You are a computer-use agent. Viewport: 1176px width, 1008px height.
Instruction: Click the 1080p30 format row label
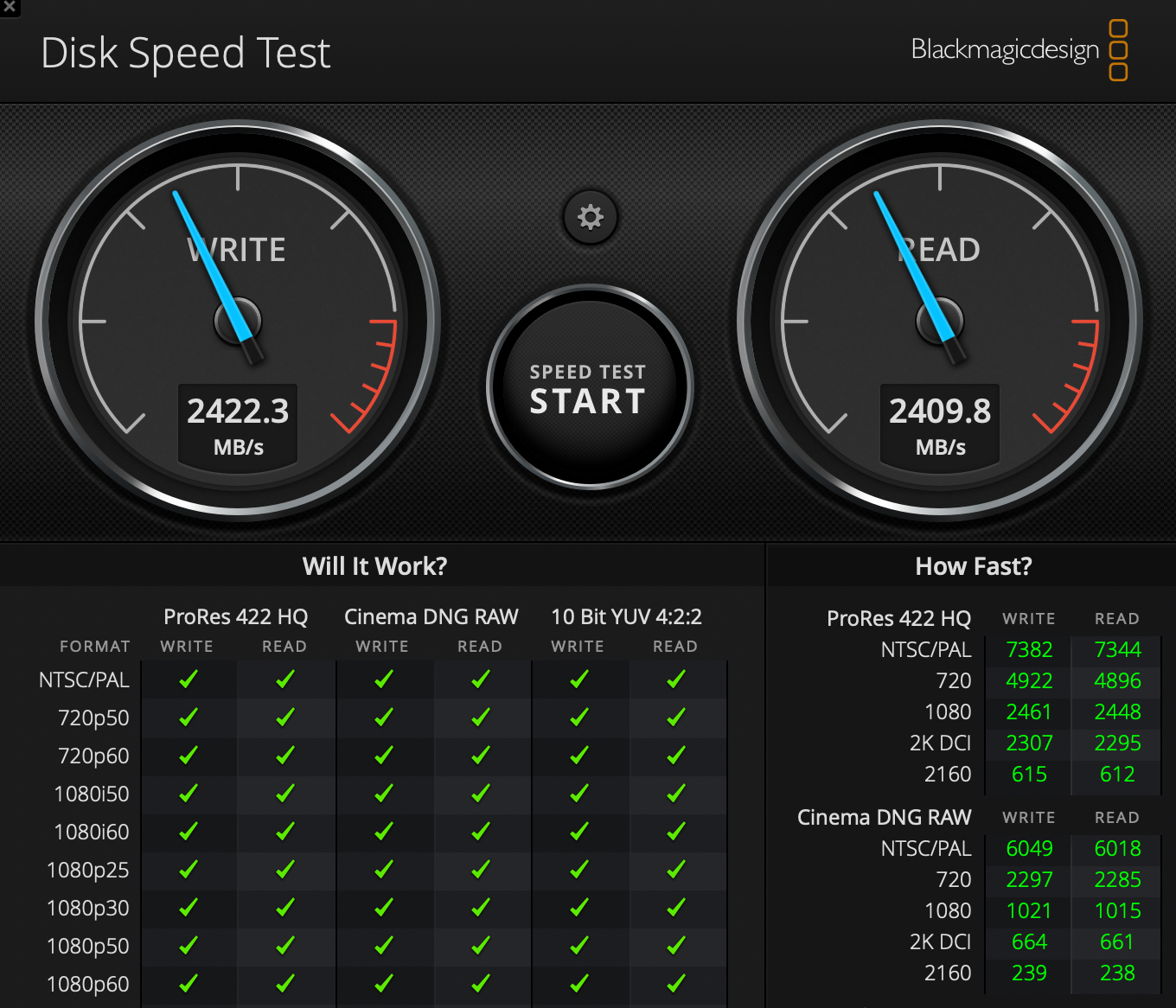coord(87,909)
